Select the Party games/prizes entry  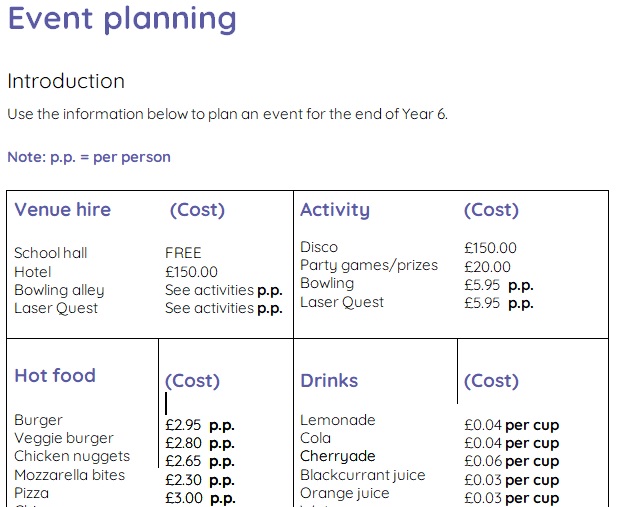(x=369, y=265)
